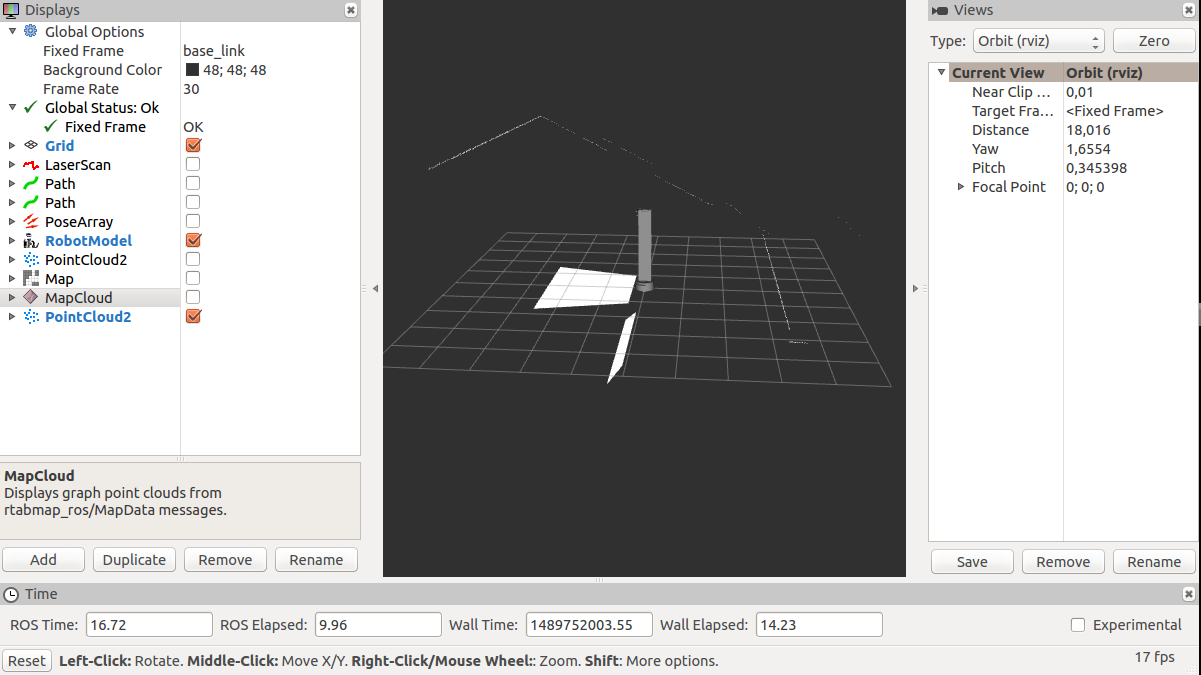Tick the Experimental checkbox
This screenshot has width=1201, height=675.
point(1078,625)
